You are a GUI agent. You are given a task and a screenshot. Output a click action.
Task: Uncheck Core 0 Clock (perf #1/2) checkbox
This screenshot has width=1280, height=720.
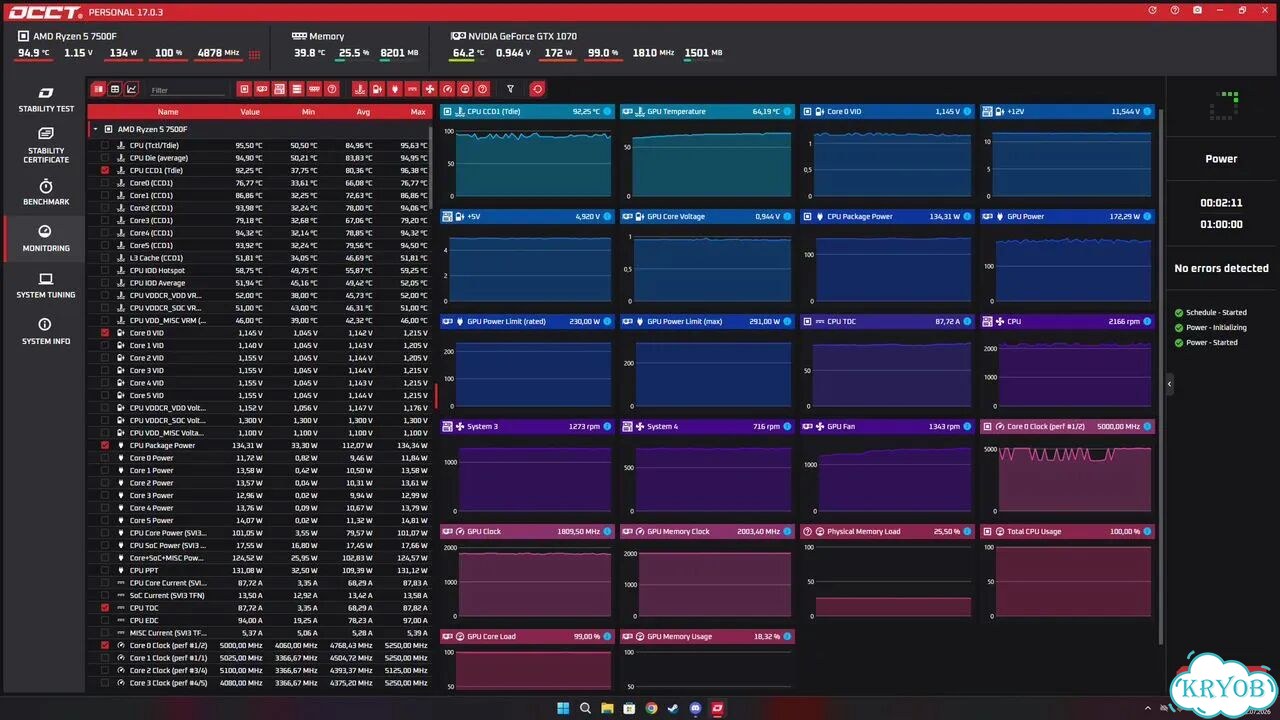point(105,646)
